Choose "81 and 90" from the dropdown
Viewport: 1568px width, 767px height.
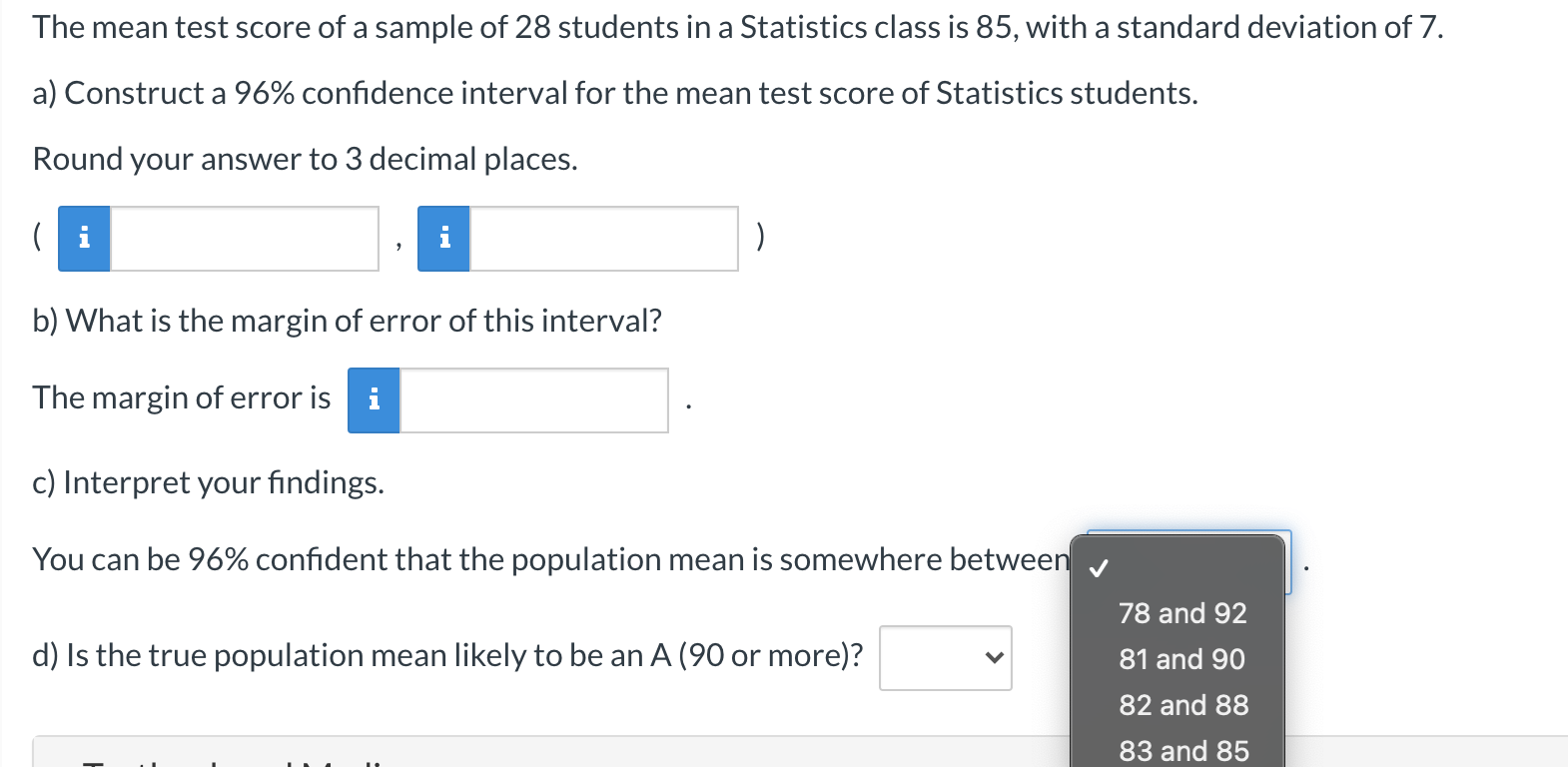click(1181, 659)
